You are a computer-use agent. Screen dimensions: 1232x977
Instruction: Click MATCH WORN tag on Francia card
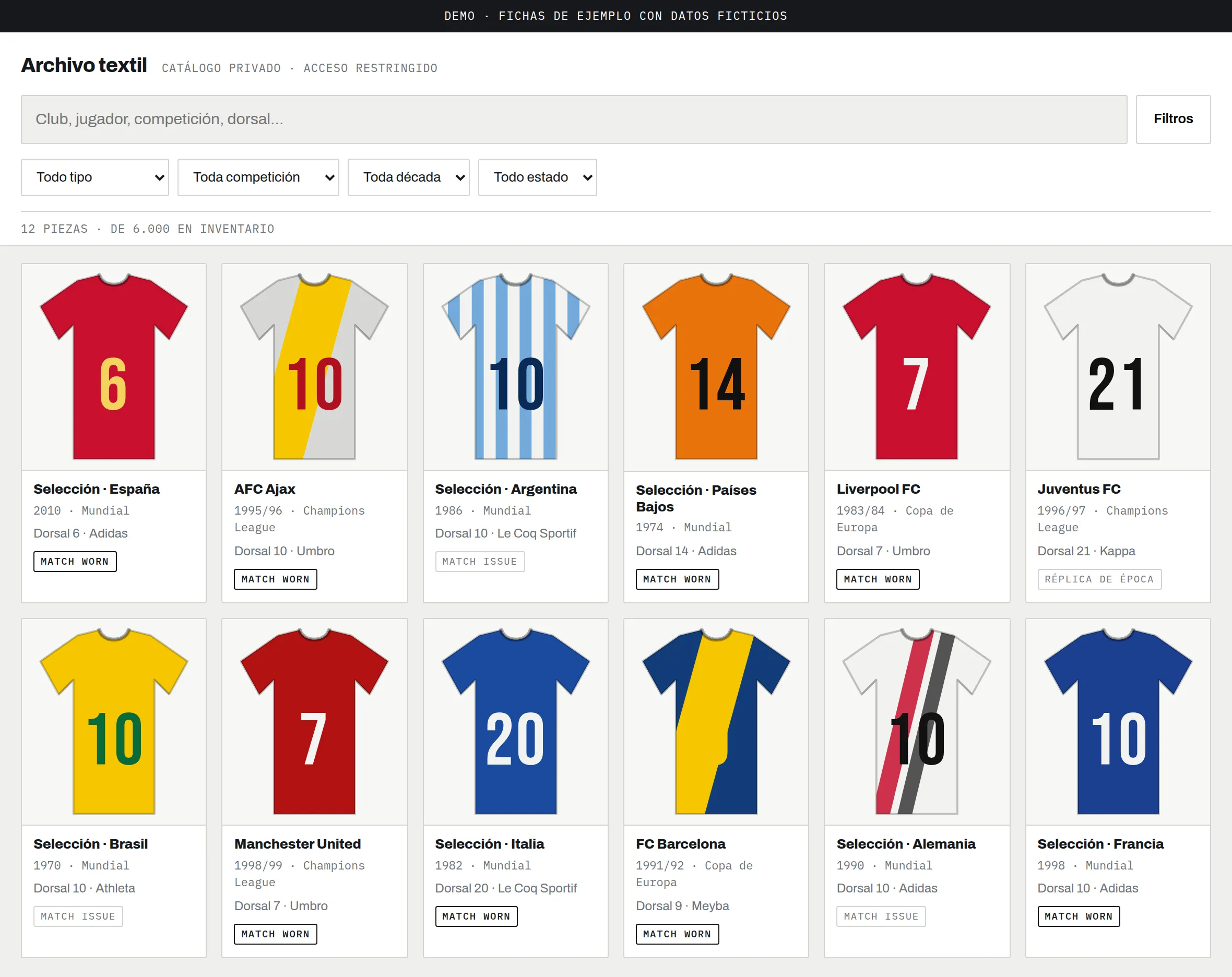[1079, 916]
